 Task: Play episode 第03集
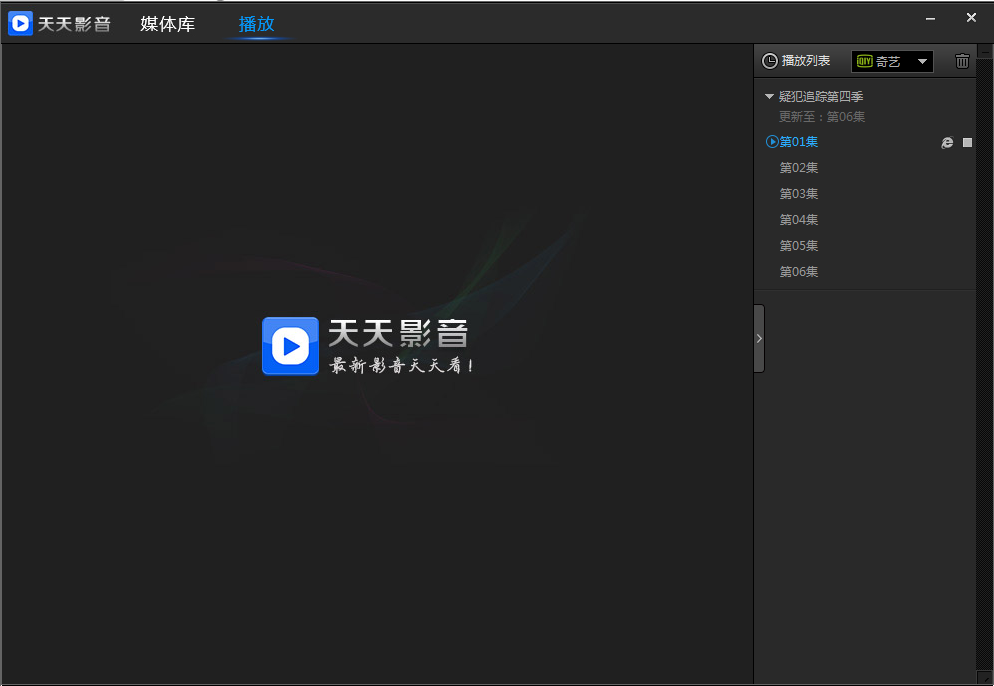tap(799, 194)
